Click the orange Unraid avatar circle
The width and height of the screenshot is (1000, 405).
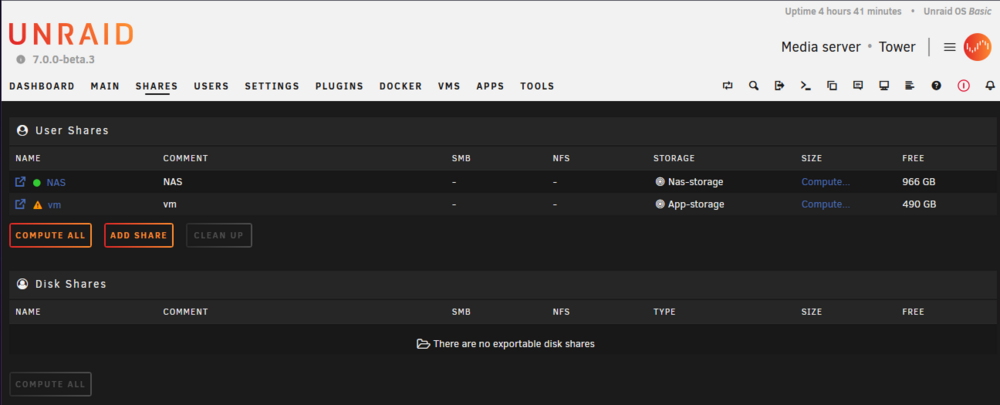(x=977, y=47)
